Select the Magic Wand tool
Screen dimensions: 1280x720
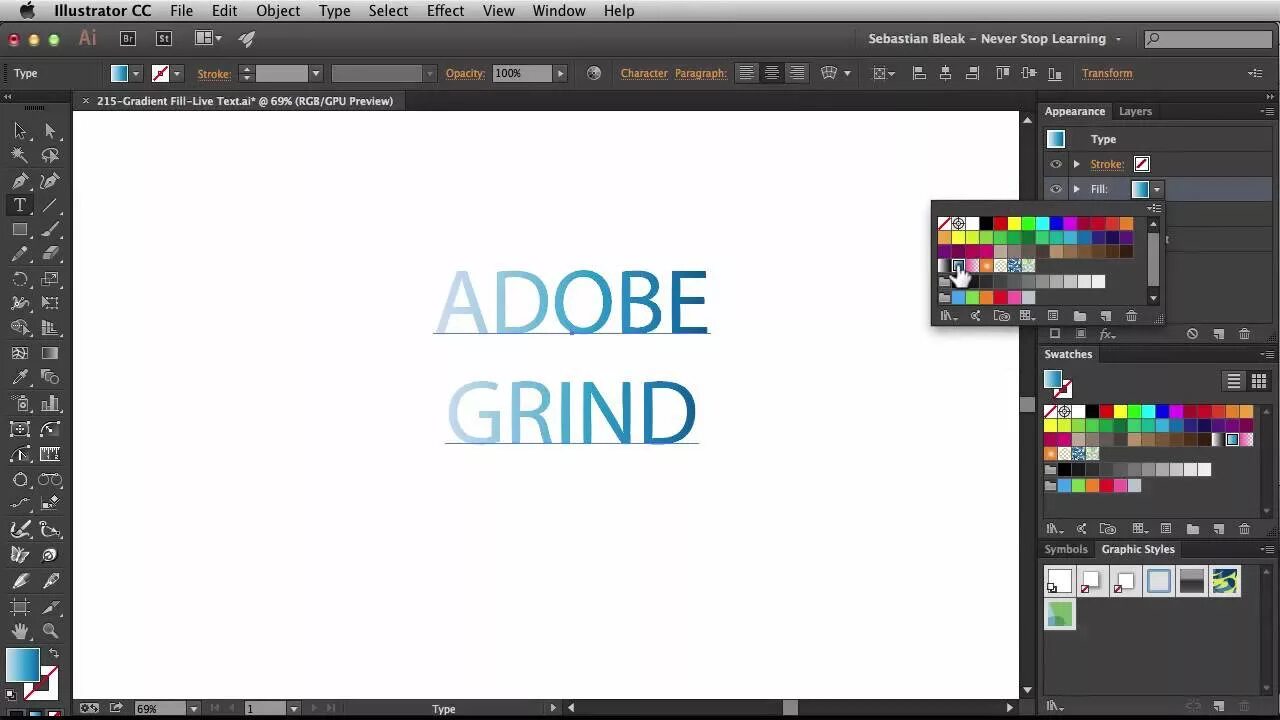tap(20, 156)
